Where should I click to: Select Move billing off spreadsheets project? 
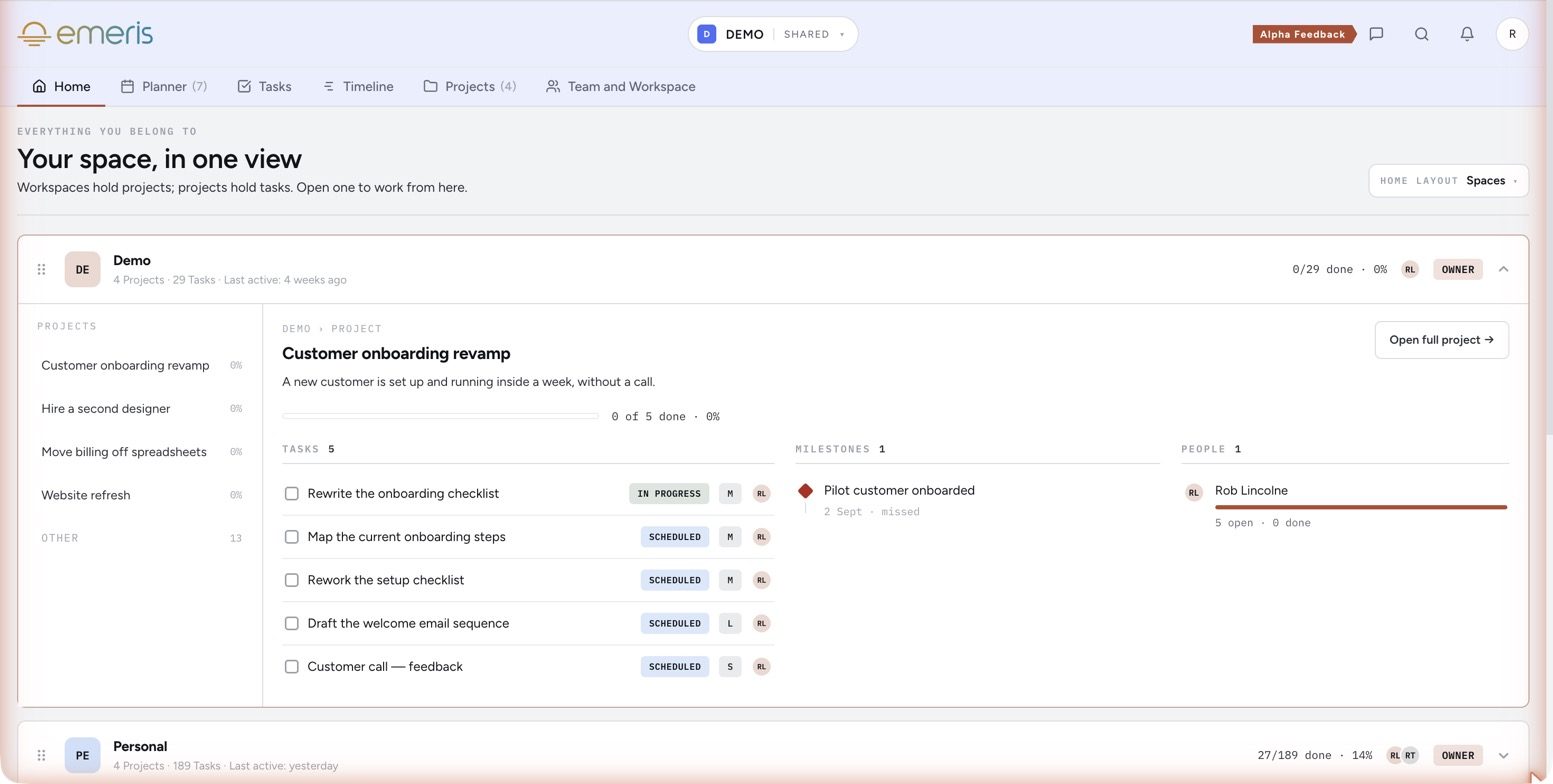[141, 452]
